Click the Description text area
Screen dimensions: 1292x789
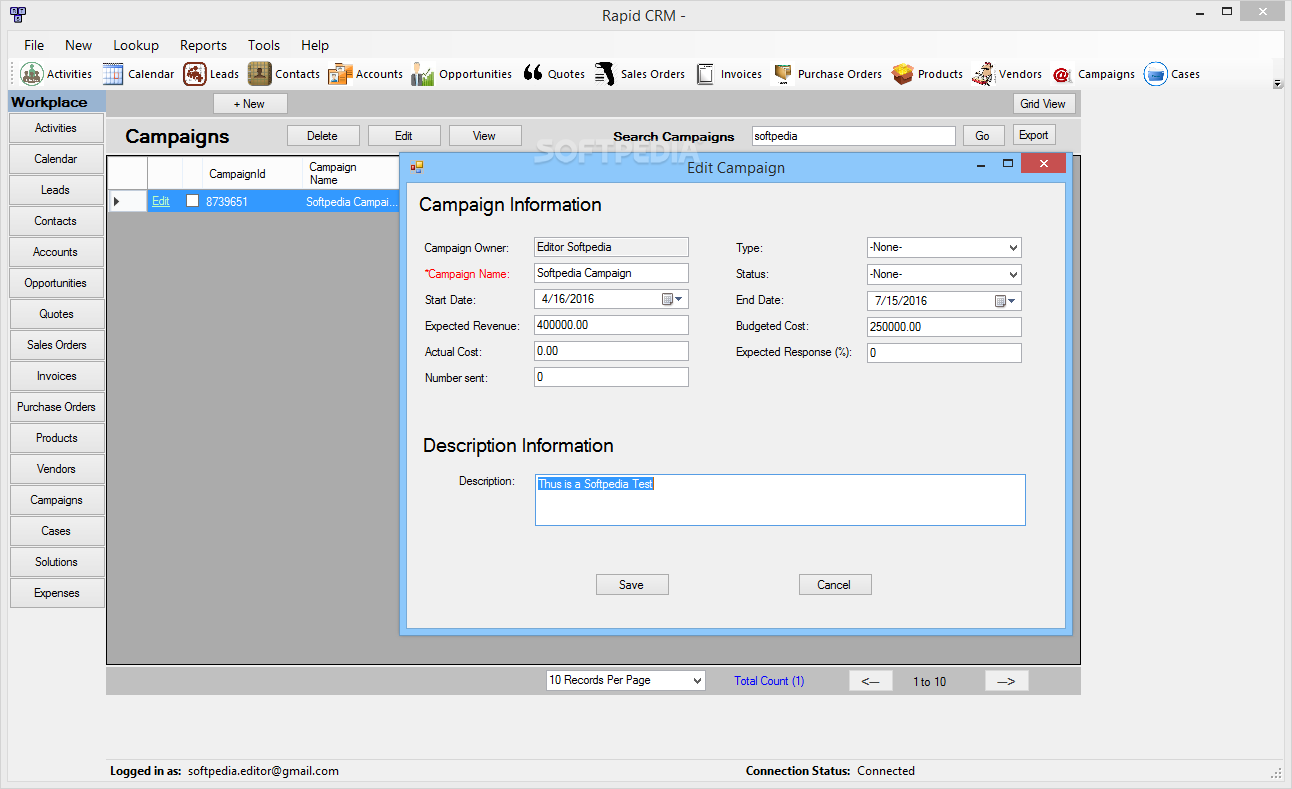coord(780,500)
